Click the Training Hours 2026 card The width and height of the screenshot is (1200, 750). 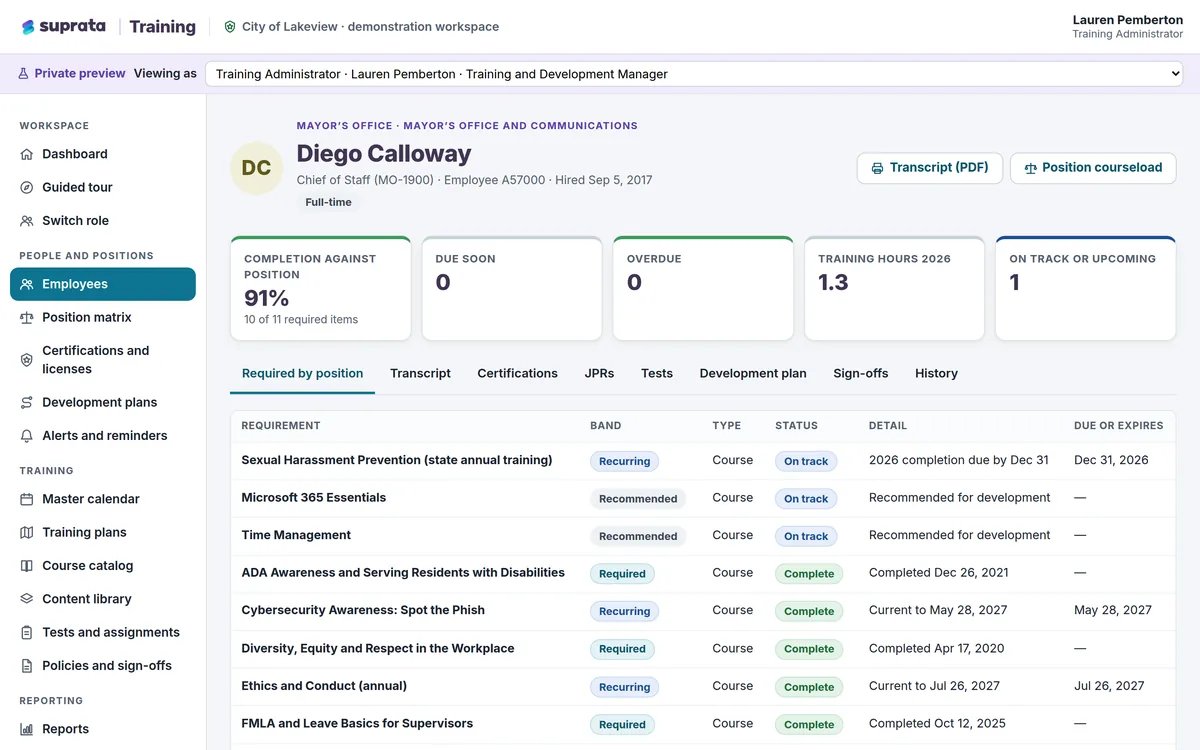(894, 288)
